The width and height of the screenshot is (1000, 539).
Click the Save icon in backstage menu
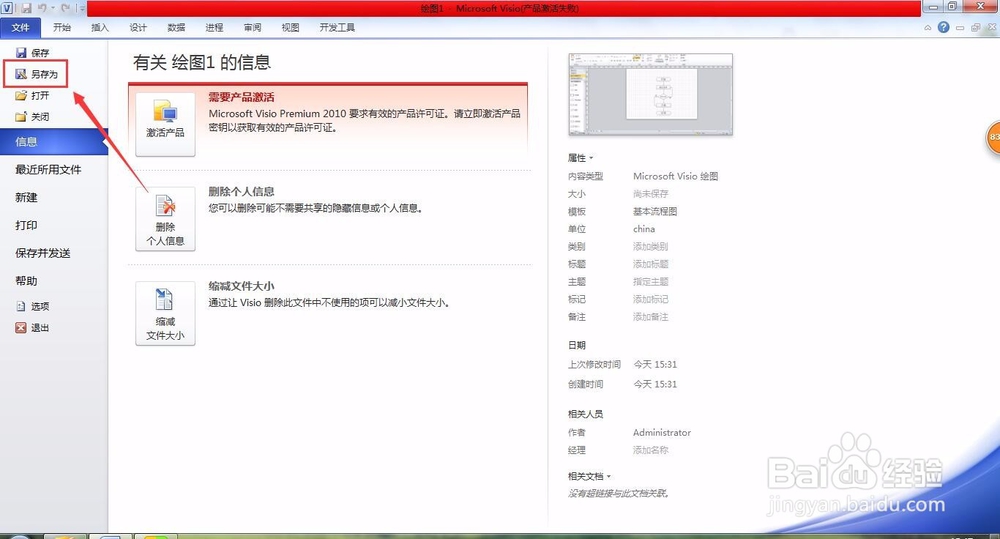coord(21,53)
